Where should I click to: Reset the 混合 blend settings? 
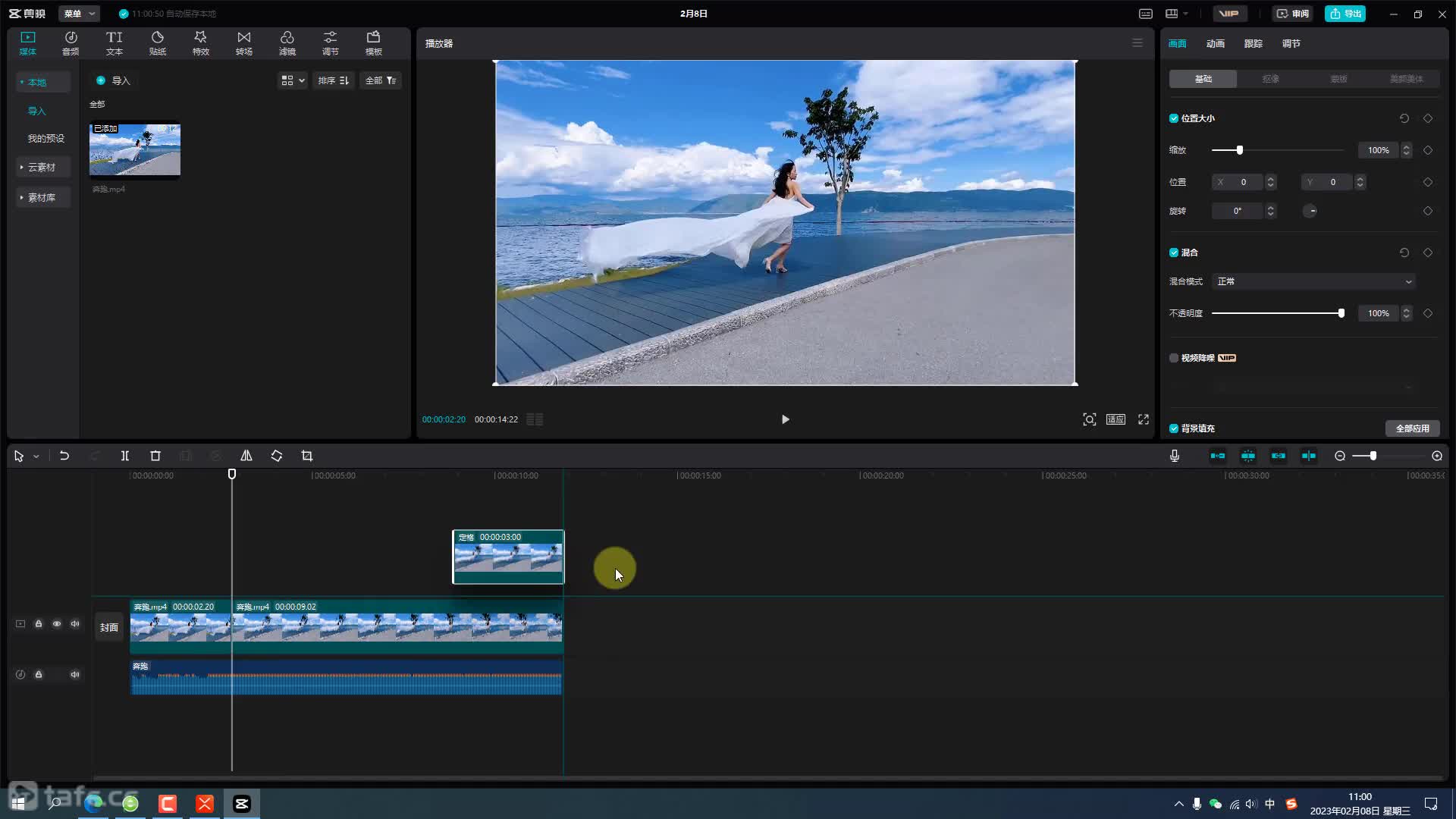[x=1404, y=253]
